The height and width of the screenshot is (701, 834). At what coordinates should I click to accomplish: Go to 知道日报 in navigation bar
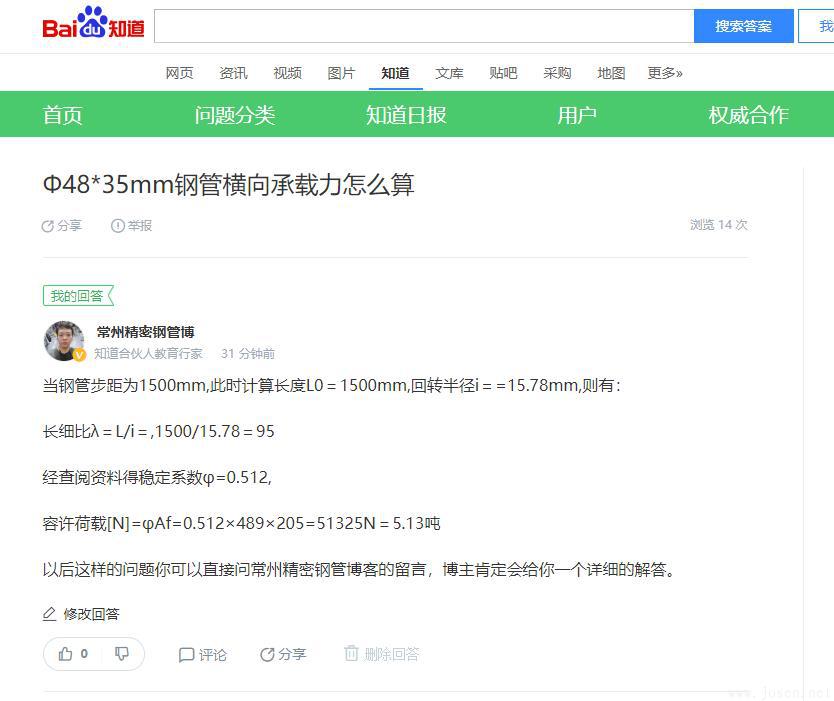coord(405,115)
